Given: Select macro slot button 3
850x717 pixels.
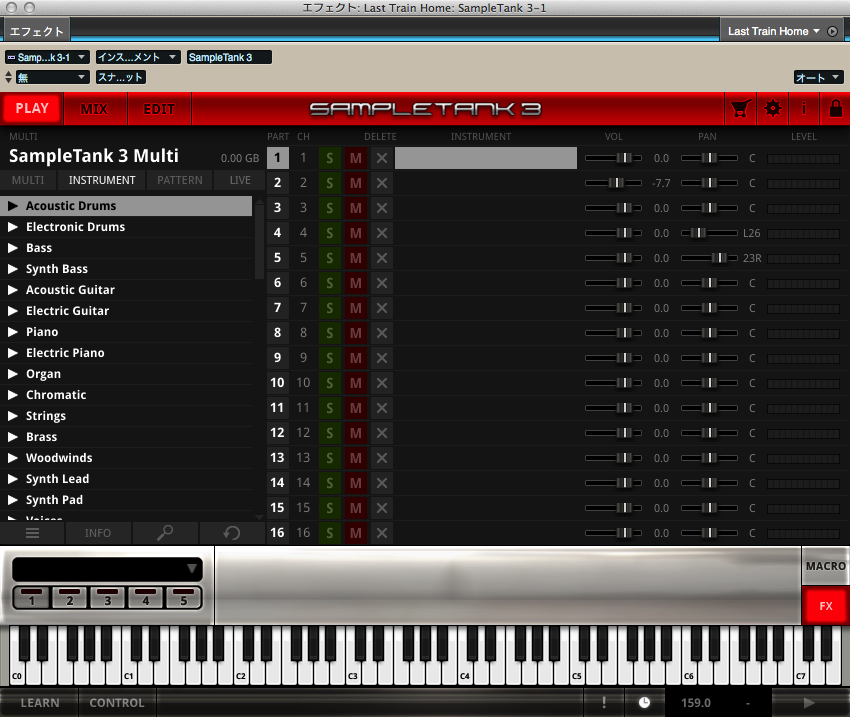Looking at the screenshot, I should click(x=107, y=598).
